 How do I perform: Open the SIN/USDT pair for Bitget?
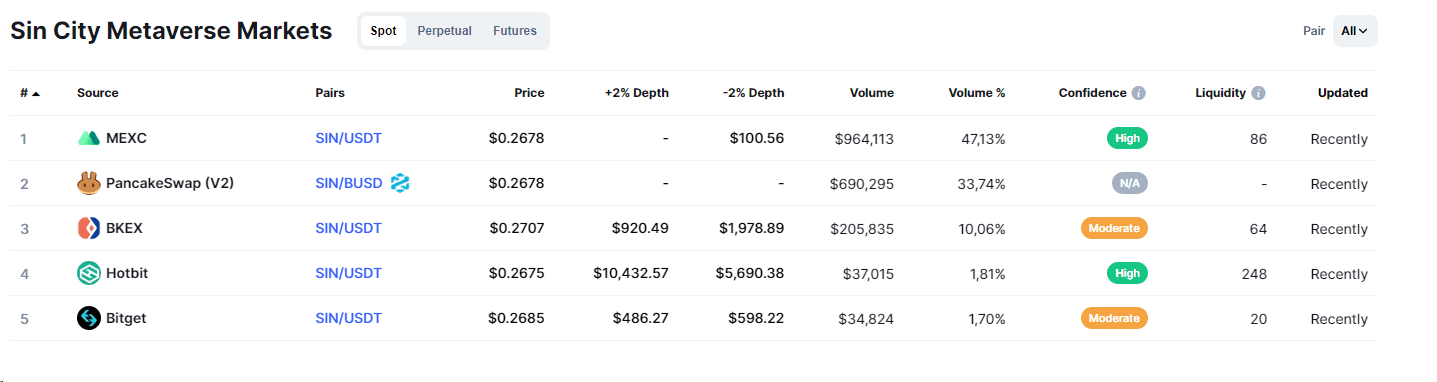pos(348,318)
